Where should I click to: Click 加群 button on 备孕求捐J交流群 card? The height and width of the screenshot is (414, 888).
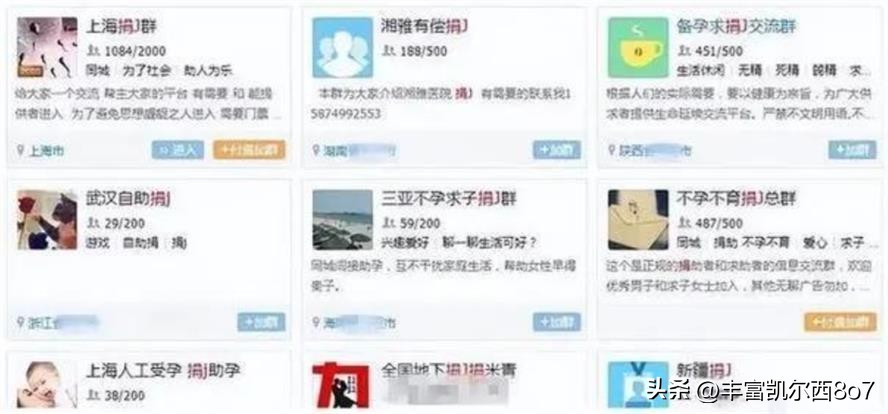click(852, 150)
